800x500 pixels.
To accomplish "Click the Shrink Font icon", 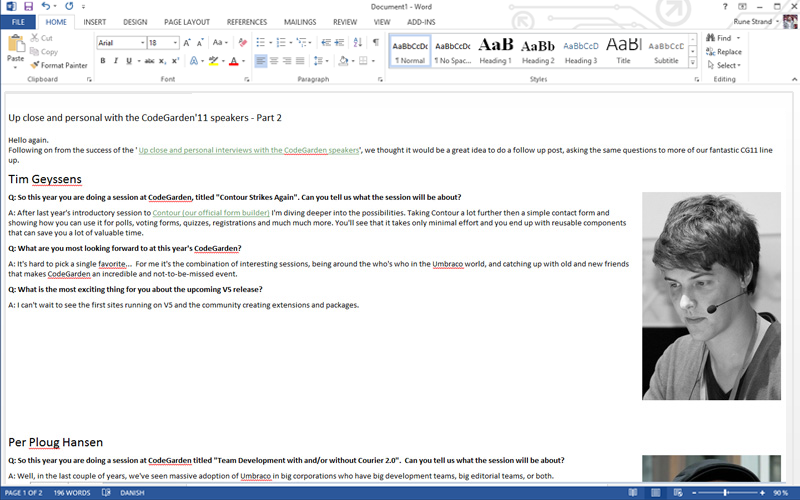I will point(199,42).
